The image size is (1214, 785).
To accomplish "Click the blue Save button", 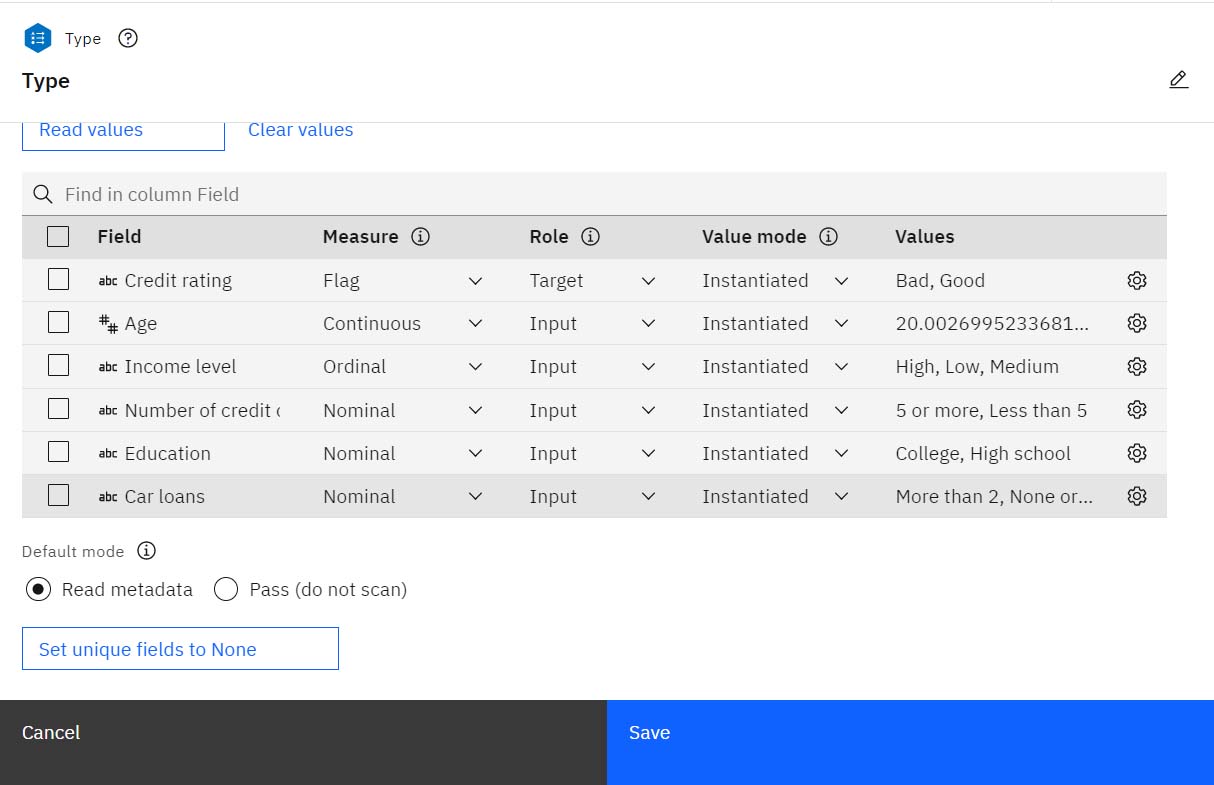I will [910, 742].
